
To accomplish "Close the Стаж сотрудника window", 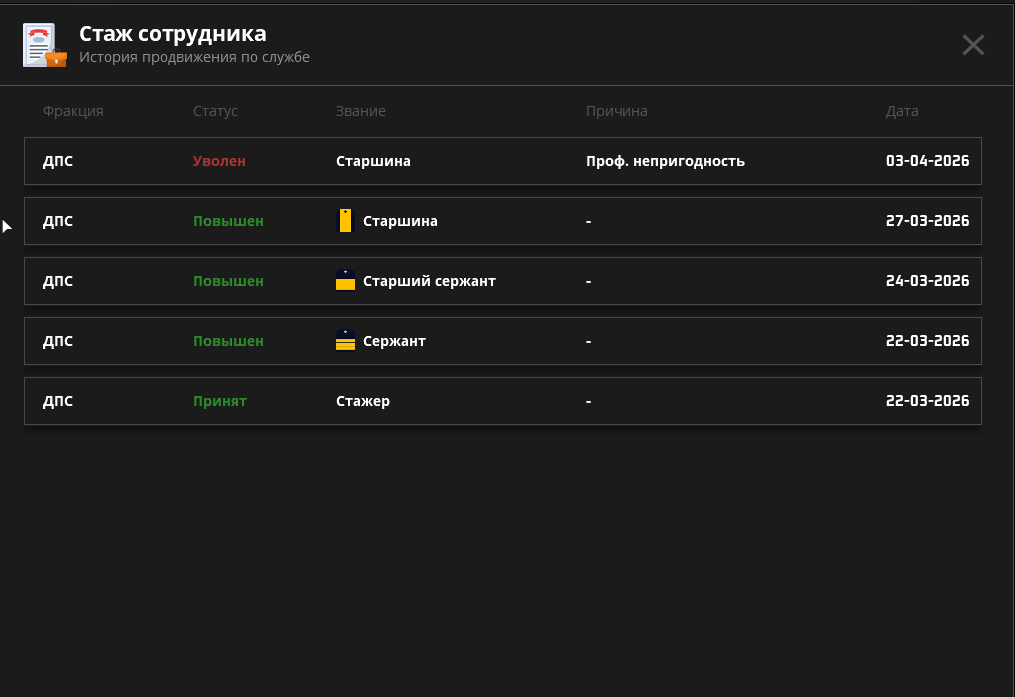I will pyautogui.click(x=973, y=45).
